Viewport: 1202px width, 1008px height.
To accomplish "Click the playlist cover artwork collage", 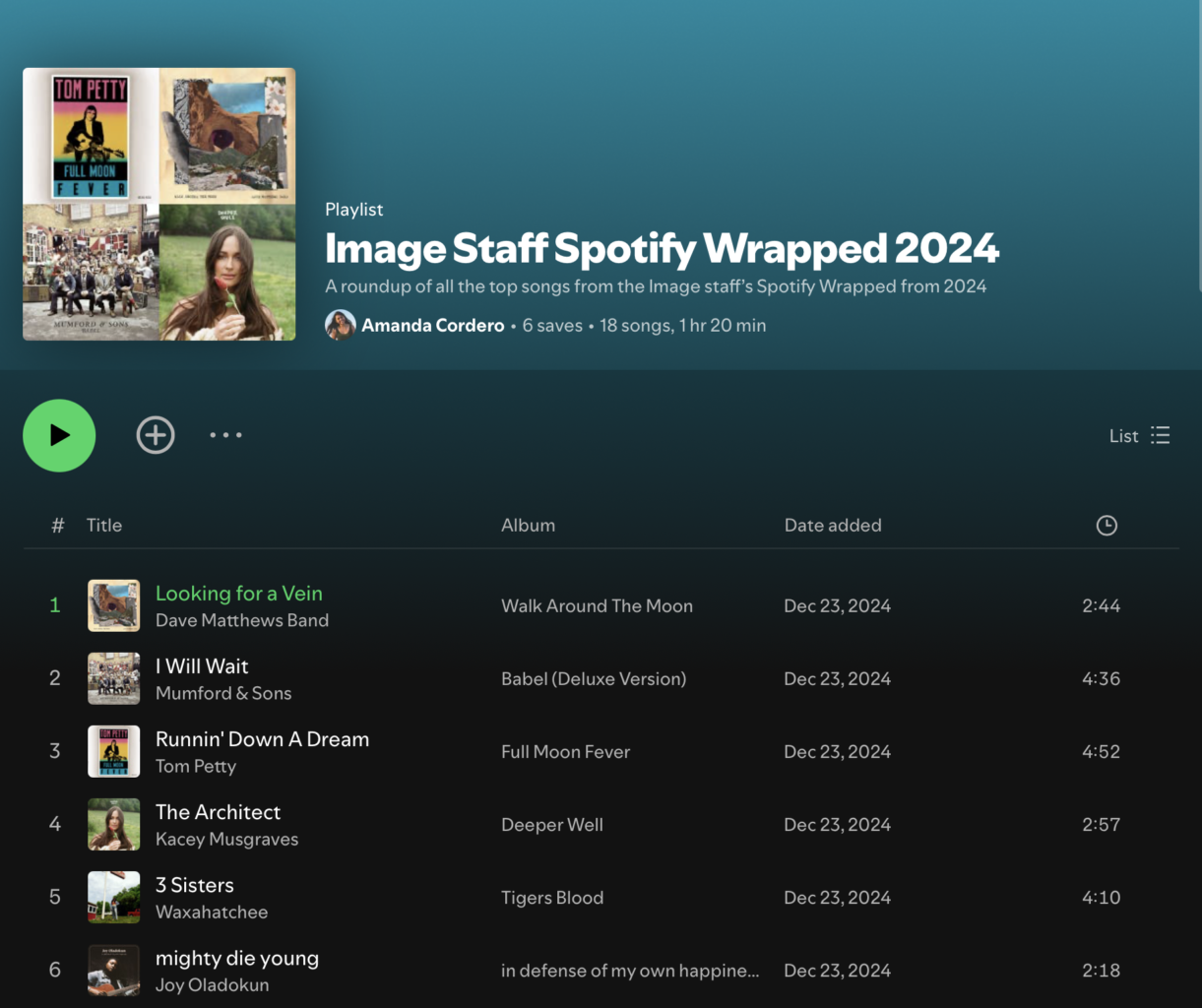I will click(158, 203).
